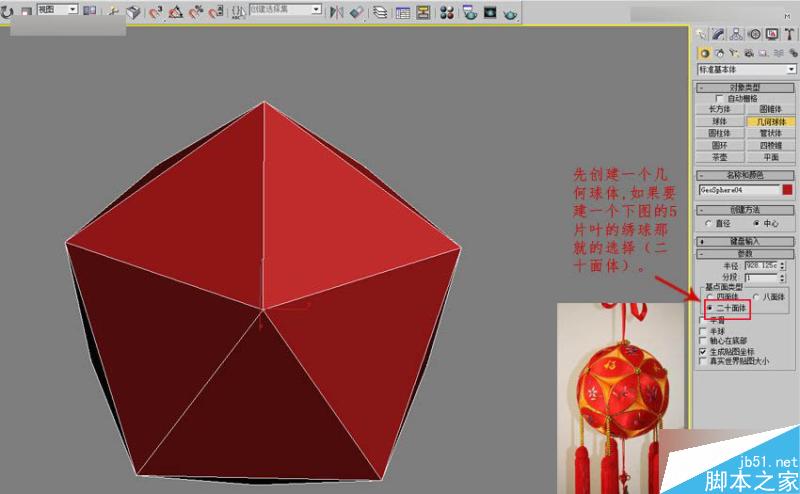
Task: Enable the 自动栅格 checkbox
Action: (719, 98)
